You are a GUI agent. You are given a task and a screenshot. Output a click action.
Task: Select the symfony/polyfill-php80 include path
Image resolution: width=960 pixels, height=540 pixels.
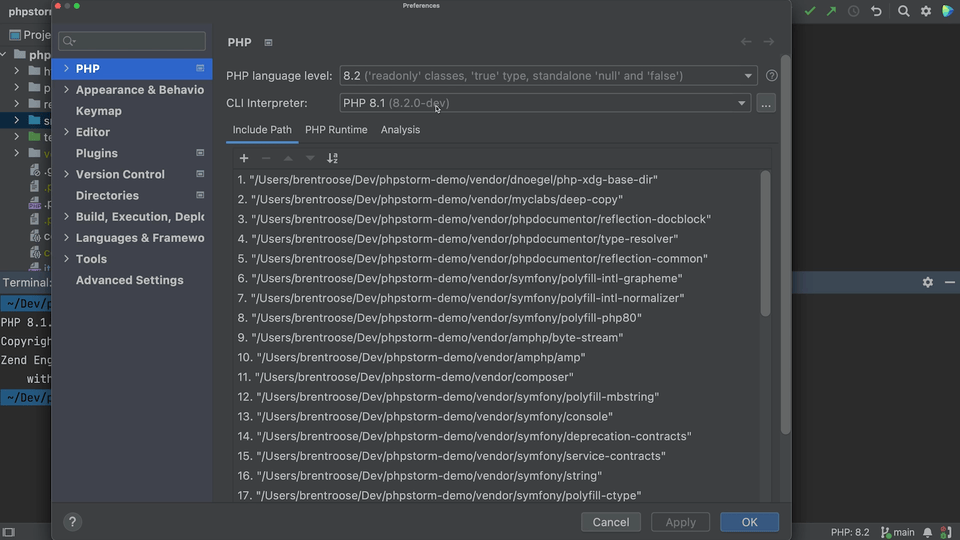coord(440,318)
